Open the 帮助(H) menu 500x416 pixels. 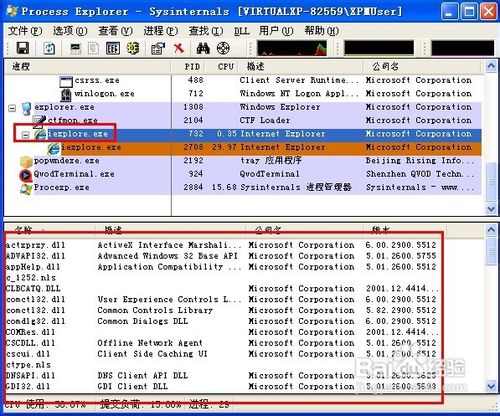point(322,31)
